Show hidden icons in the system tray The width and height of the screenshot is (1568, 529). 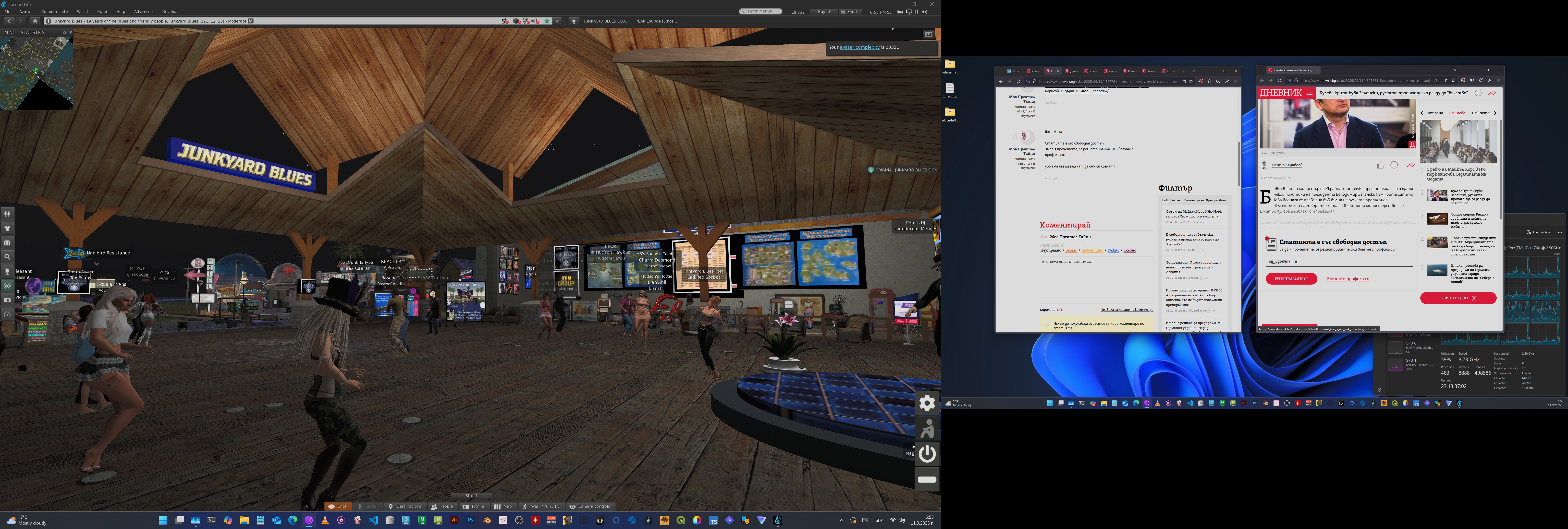point(842,520)
